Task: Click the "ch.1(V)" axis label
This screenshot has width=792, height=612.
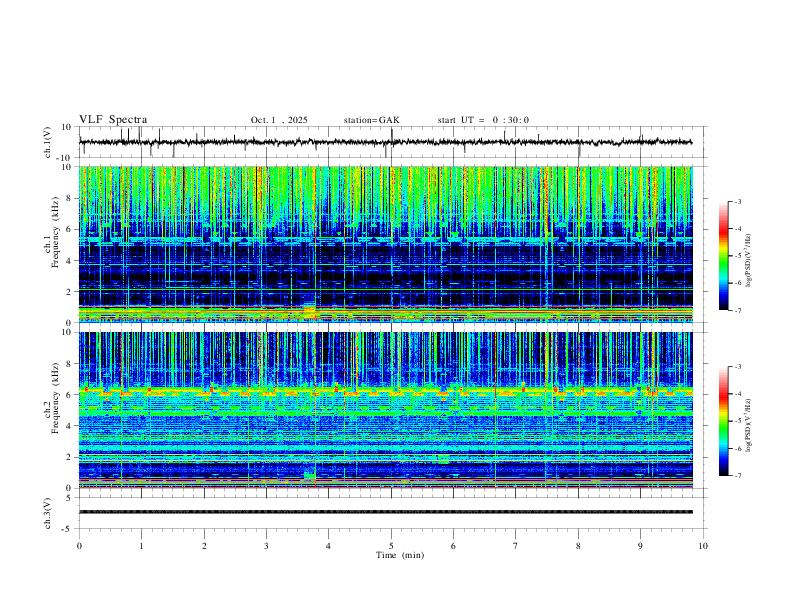Action: (x=48, y=142)
